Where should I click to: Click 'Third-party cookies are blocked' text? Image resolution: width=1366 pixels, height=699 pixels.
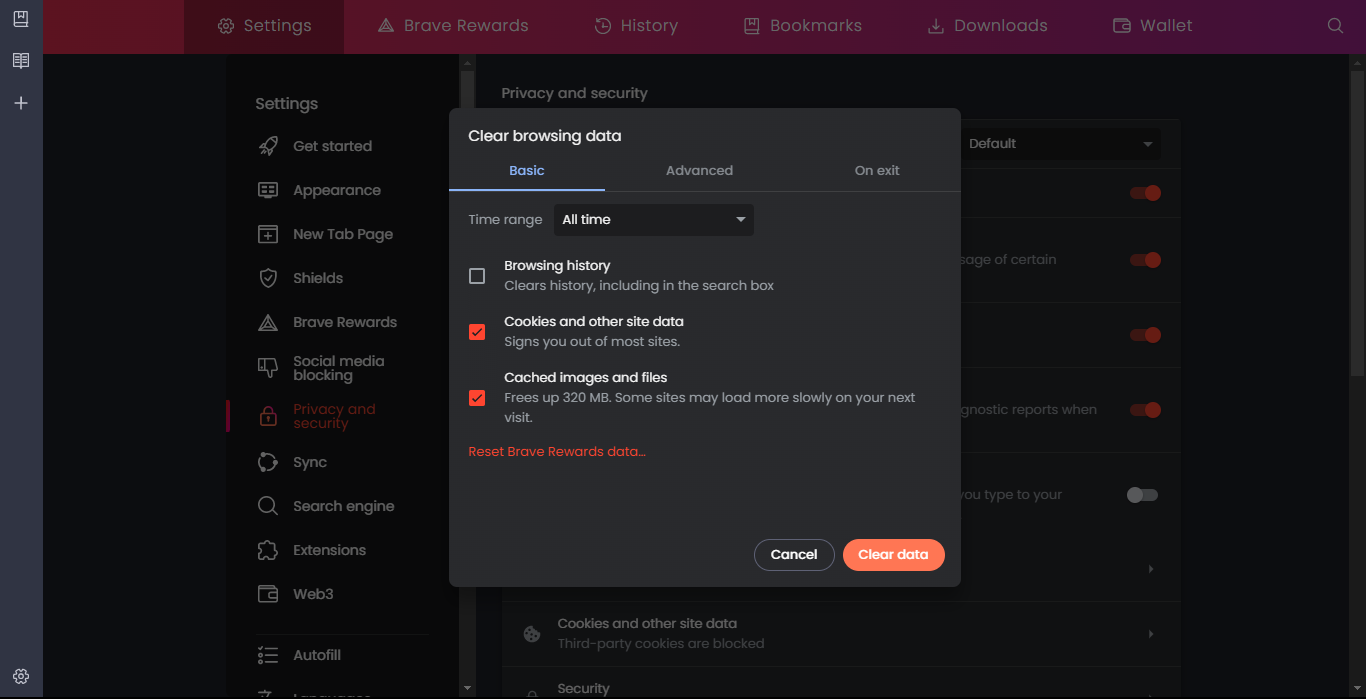click(x=661, y=644)
